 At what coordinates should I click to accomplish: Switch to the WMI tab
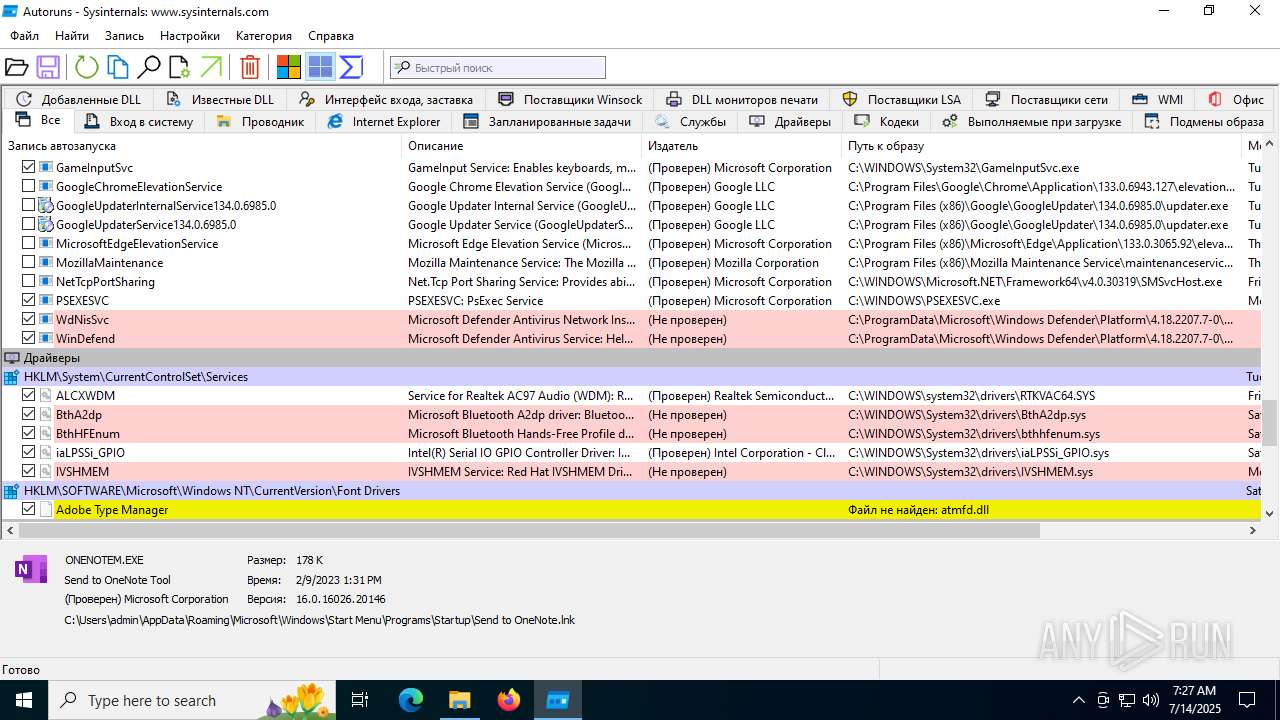tap(1158, 99)
